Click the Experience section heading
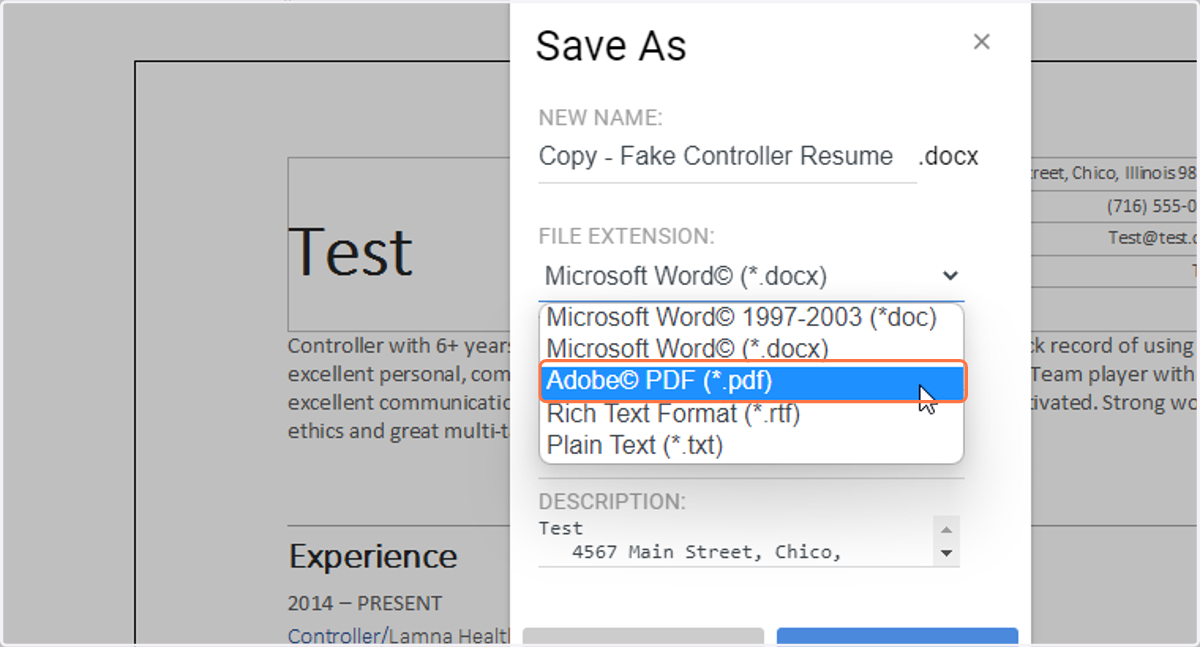This screenshot has width=1200, height=647. pos(373,556)
